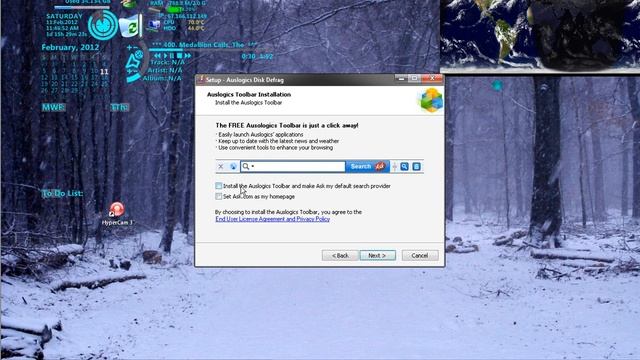Decrease volume with minus sign on media widget
The image size is (640, 360).
coord(136,48)
